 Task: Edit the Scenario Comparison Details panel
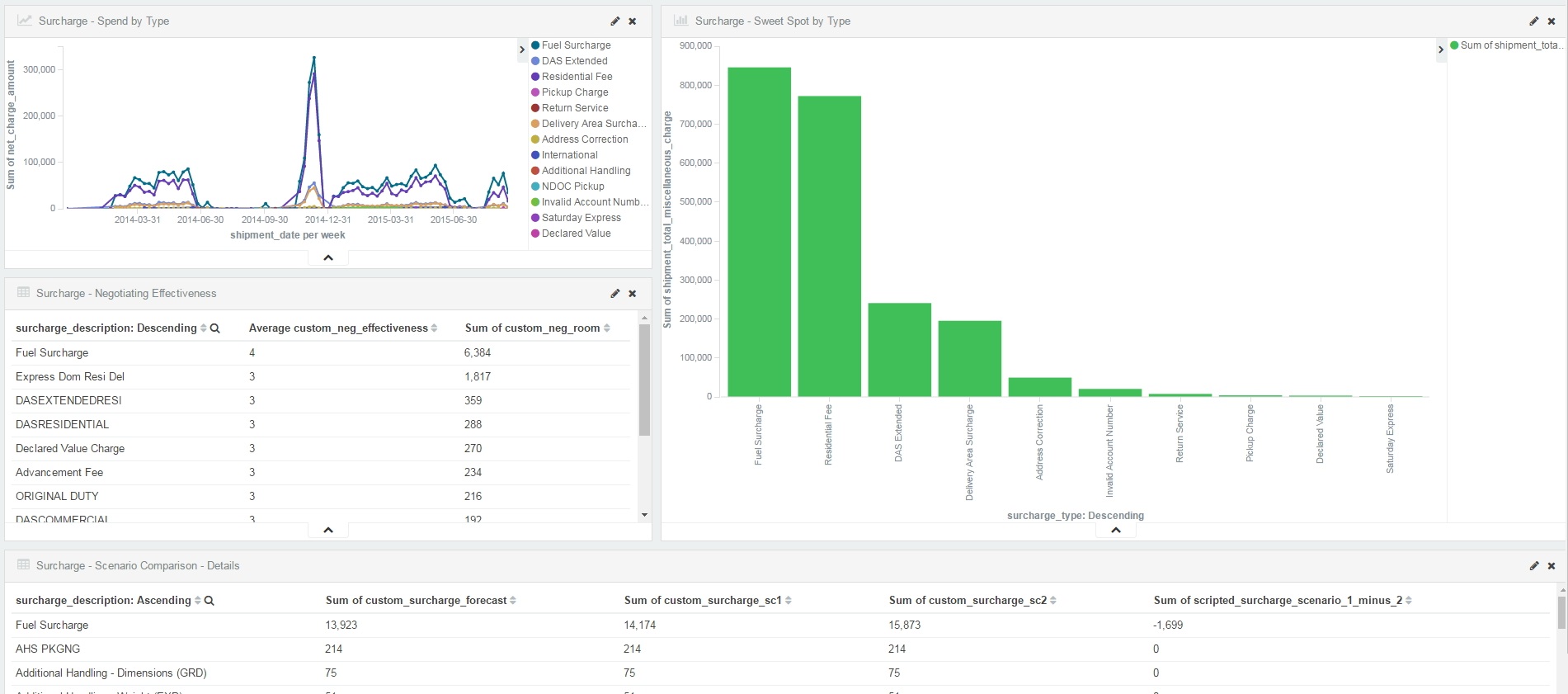[x=1533, y=566]
